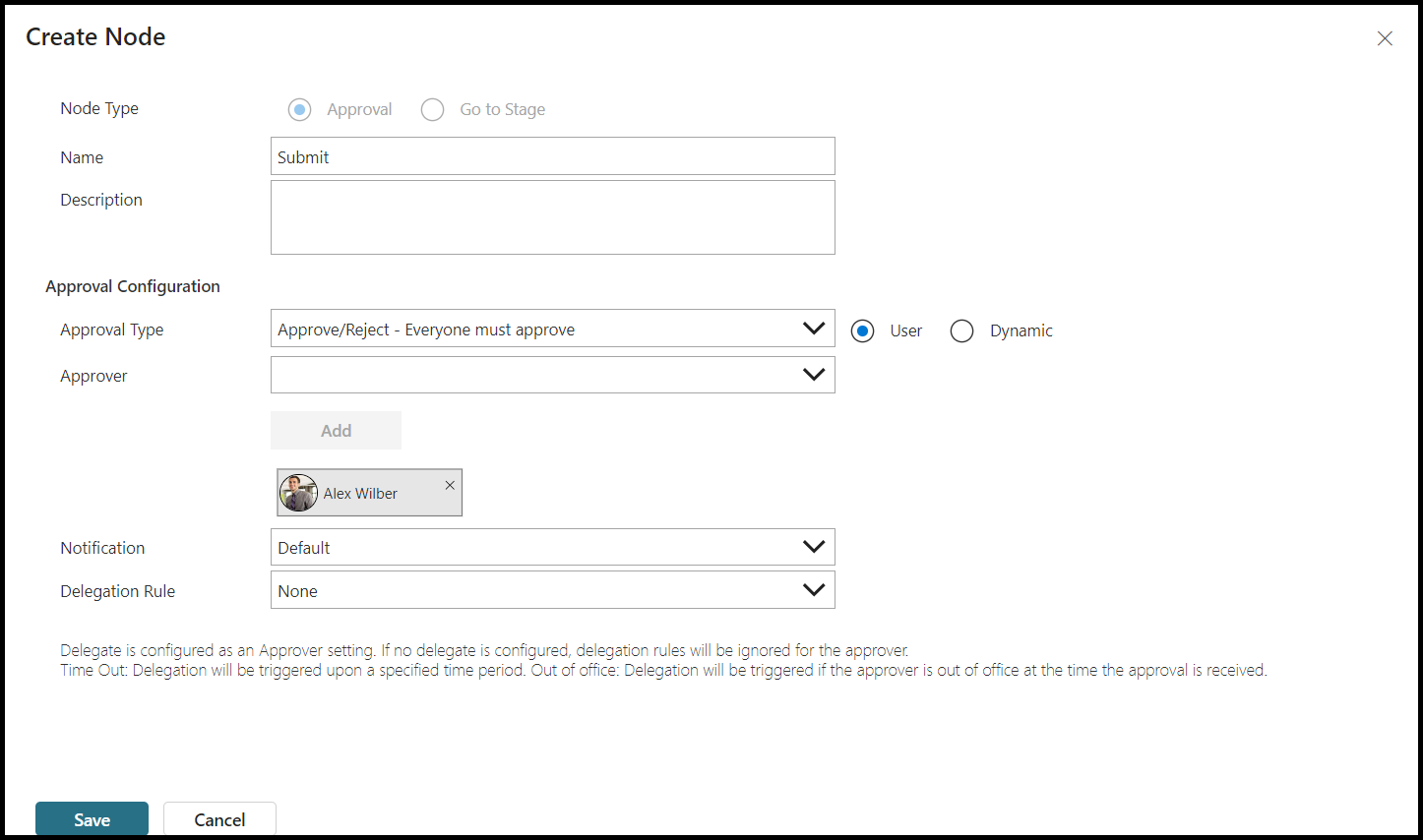
Task: Click Alex Wilber's profile photo
Action: 298,493
